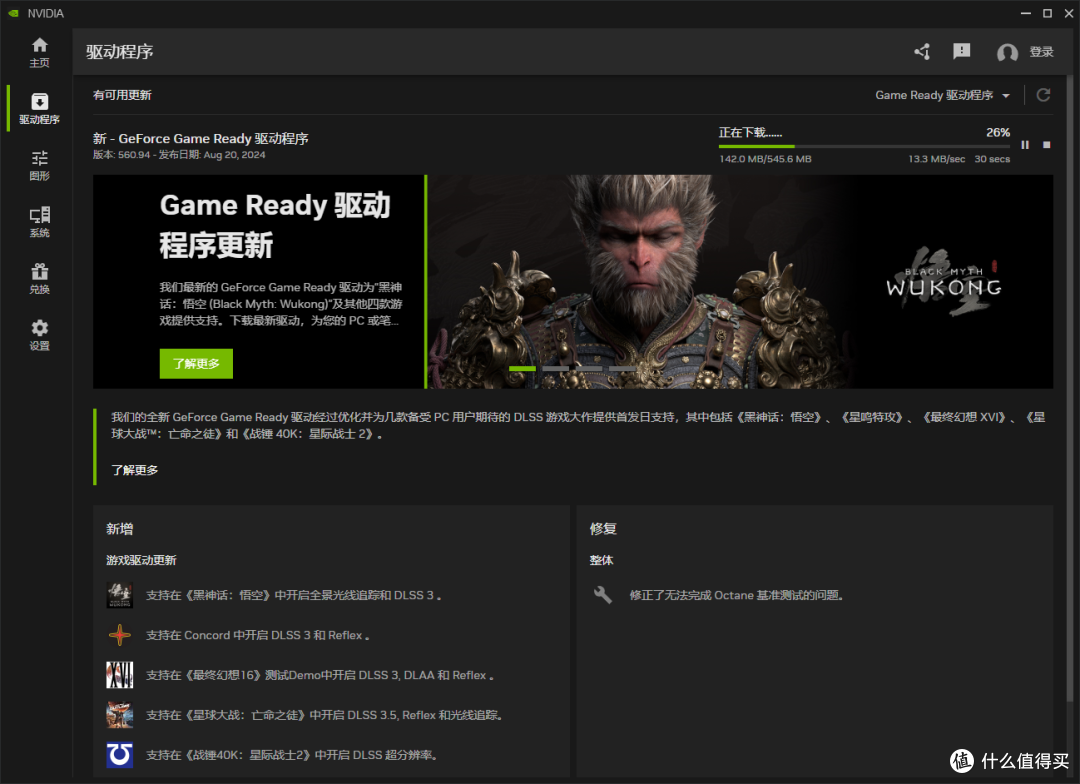Image resolution: width=1080 pixels, height=784 pixels.
Task: Refresh the driver updates list
Action: click(1043, 95)
